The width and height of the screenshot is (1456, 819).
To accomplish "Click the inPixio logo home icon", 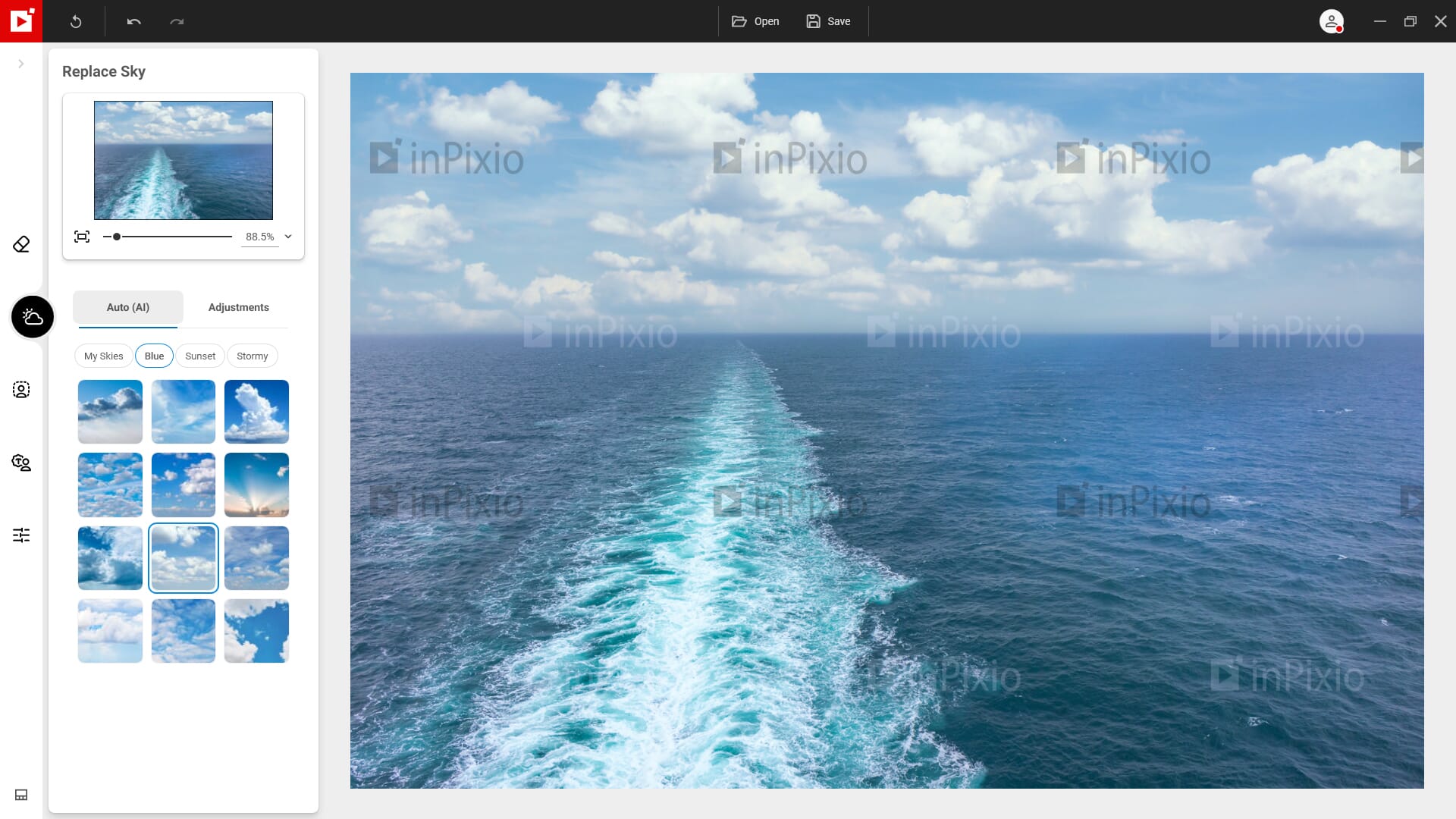I will coord(21,21).
